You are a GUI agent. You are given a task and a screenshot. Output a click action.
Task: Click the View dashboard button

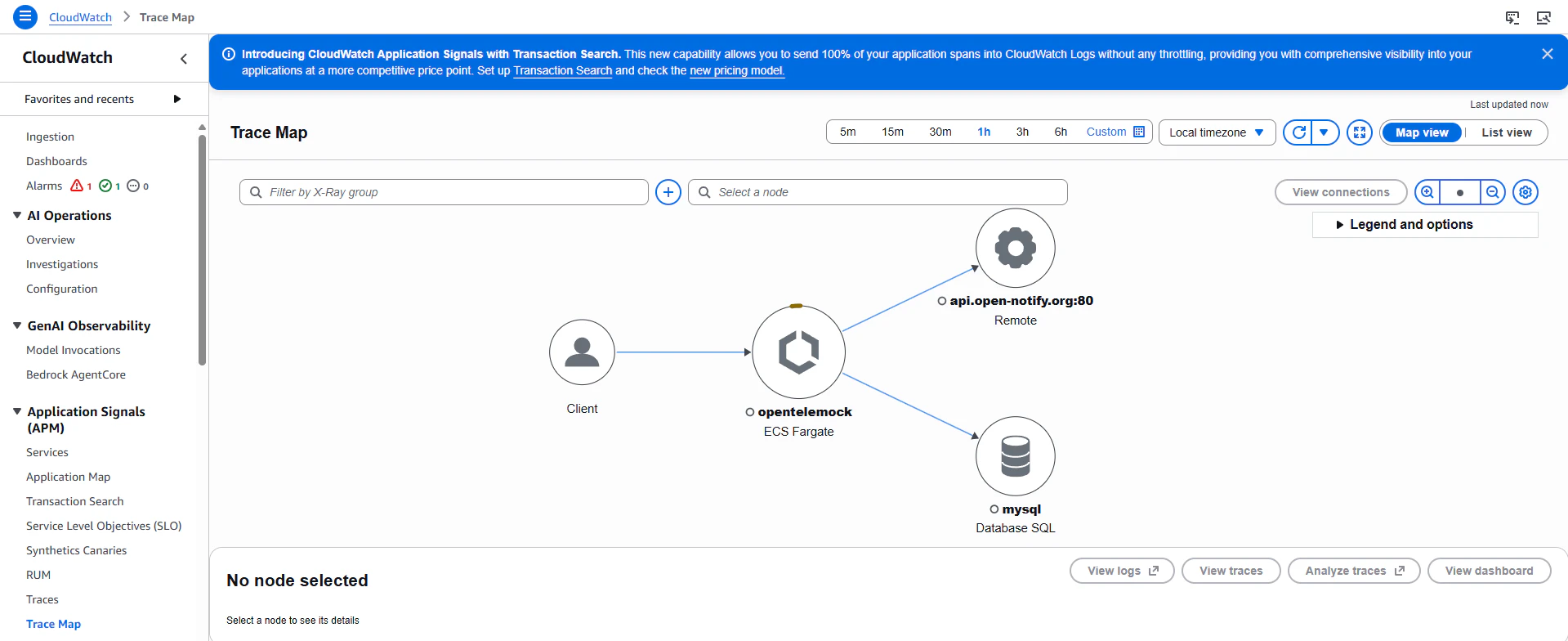tap(1489, 571)
